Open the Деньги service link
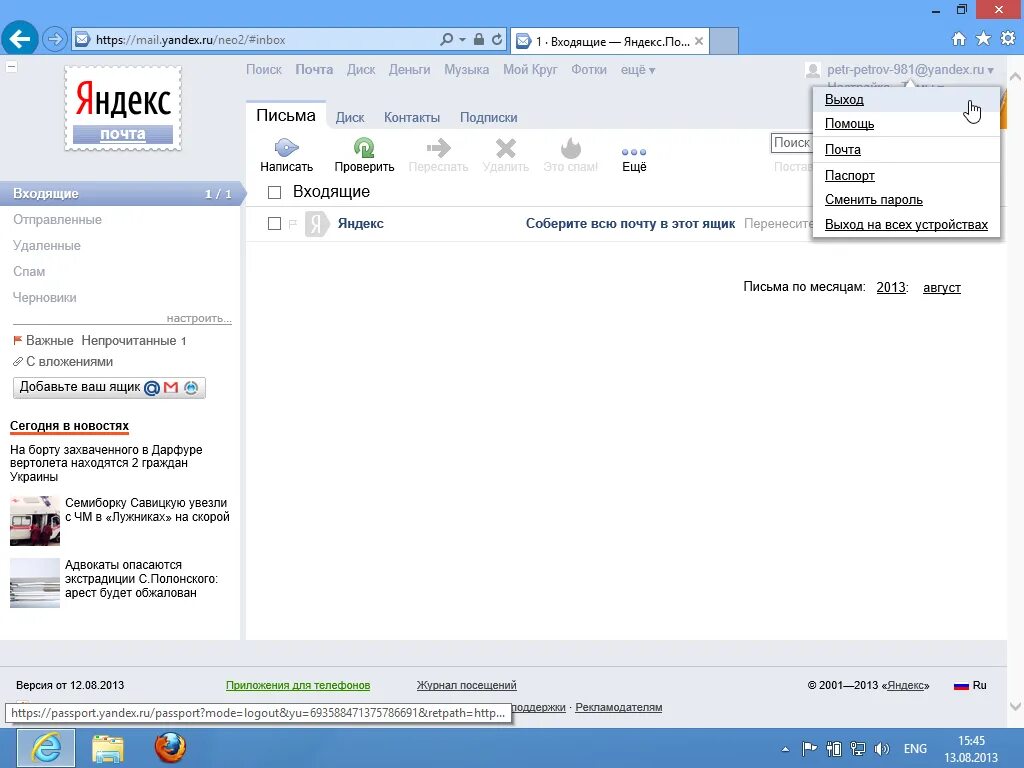This screenshot has width=1024, height=768. pos(409,70)
